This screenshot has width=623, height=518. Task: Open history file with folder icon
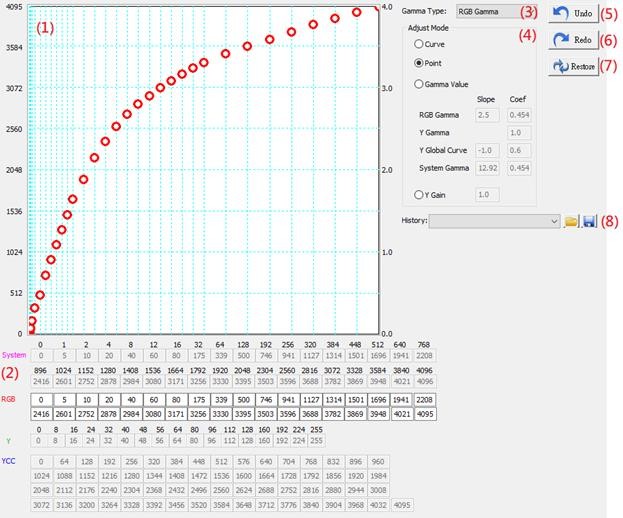[x=571, y=220]
